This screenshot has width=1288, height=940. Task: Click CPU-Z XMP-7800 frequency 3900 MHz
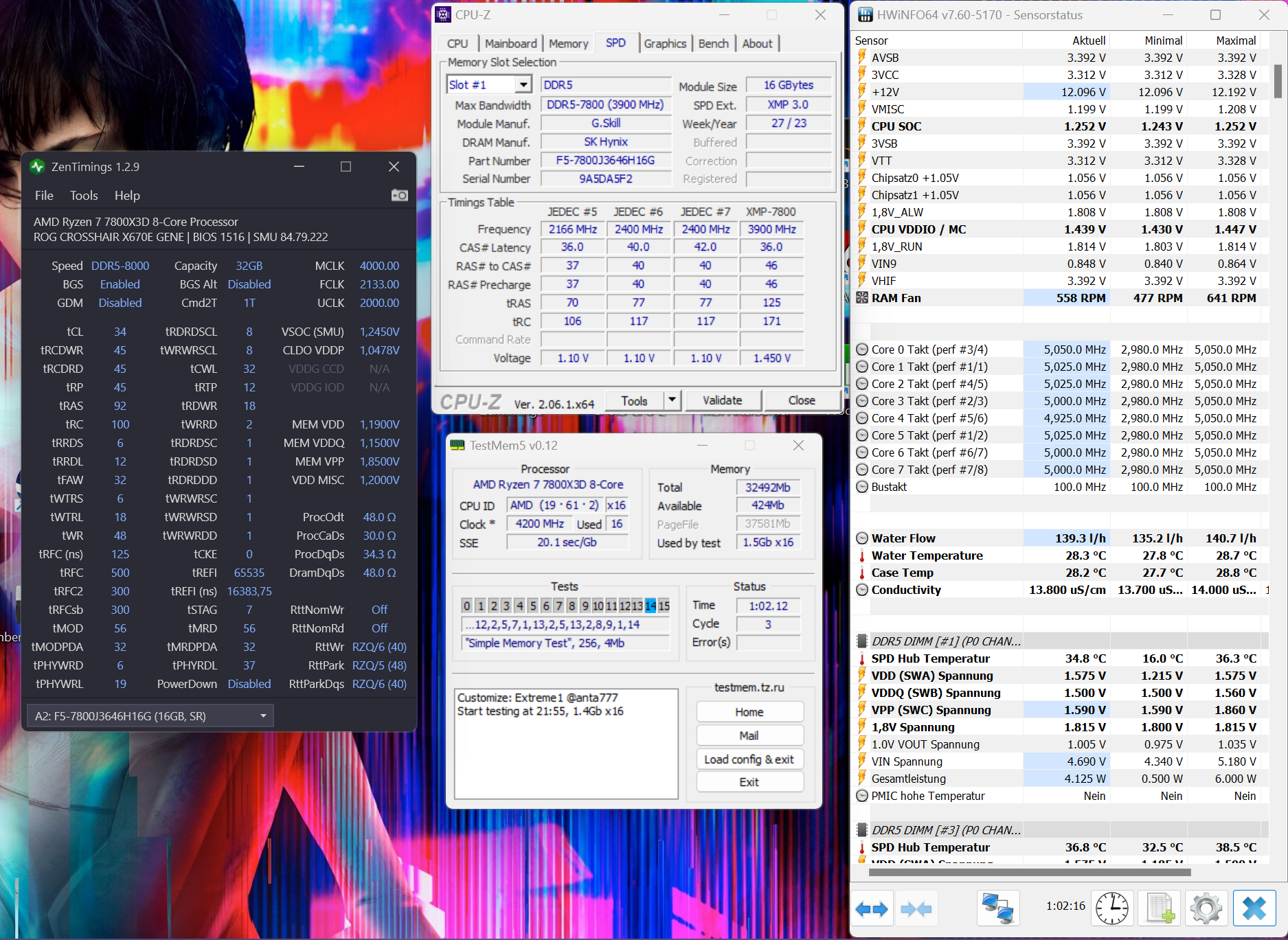[771, 229]
